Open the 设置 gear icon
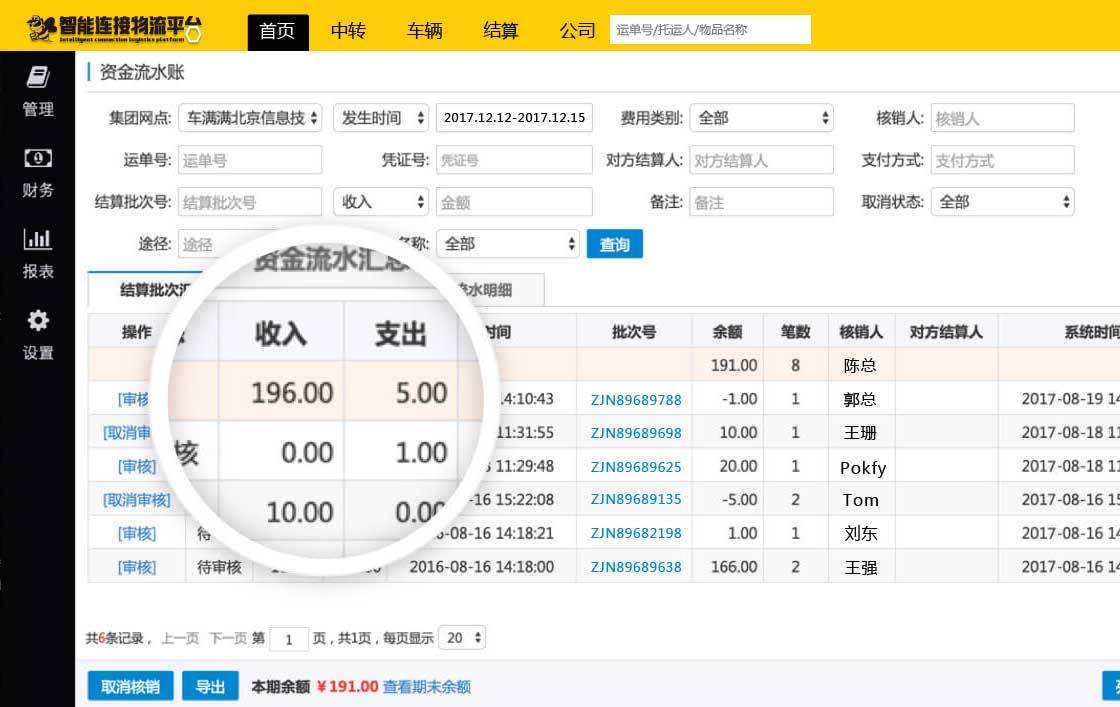 [38, 322]
